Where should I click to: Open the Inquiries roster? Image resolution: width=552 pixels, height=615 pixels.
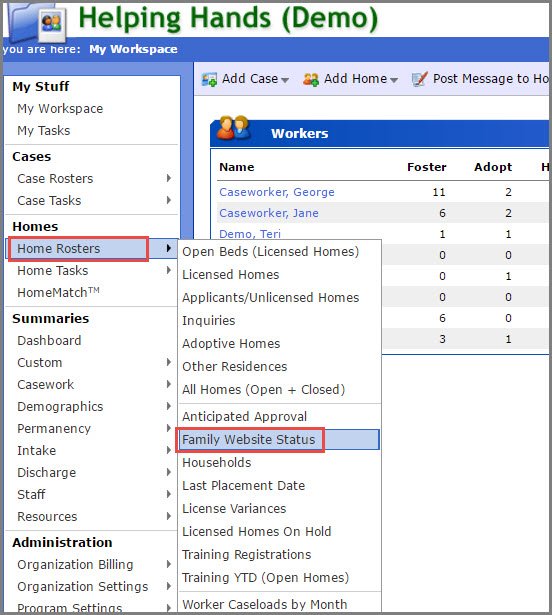[x=209, y=321]
